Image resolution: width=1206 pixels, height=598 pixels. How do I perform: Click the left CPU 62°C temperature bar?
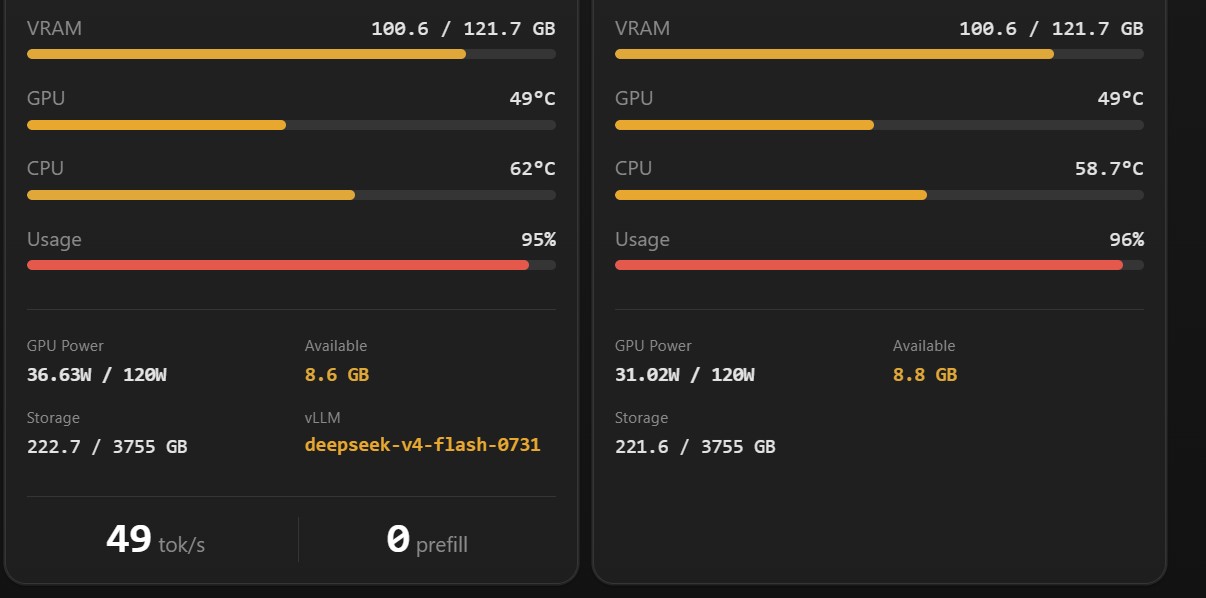tap(291, 195)
